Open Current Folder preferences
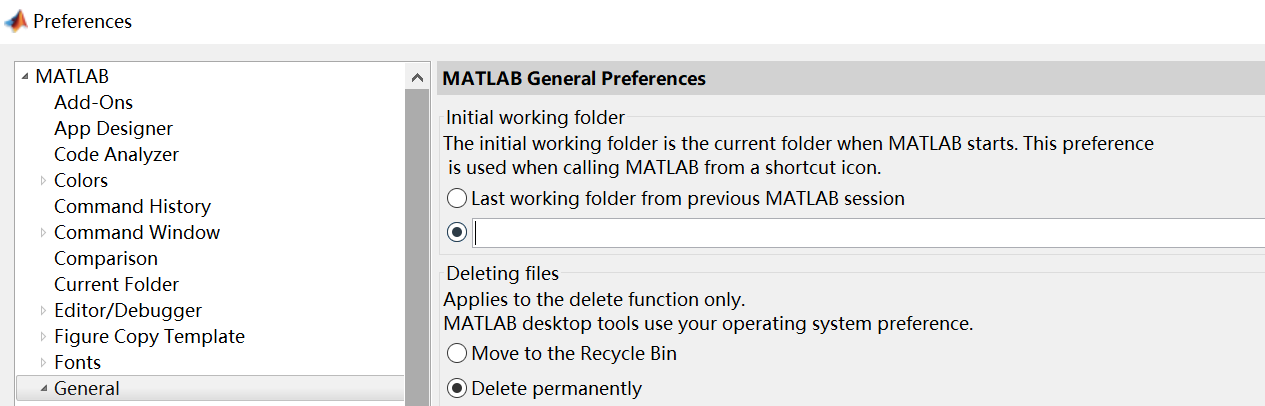This screenshot has height=406, width=1265. coord(116,285)
